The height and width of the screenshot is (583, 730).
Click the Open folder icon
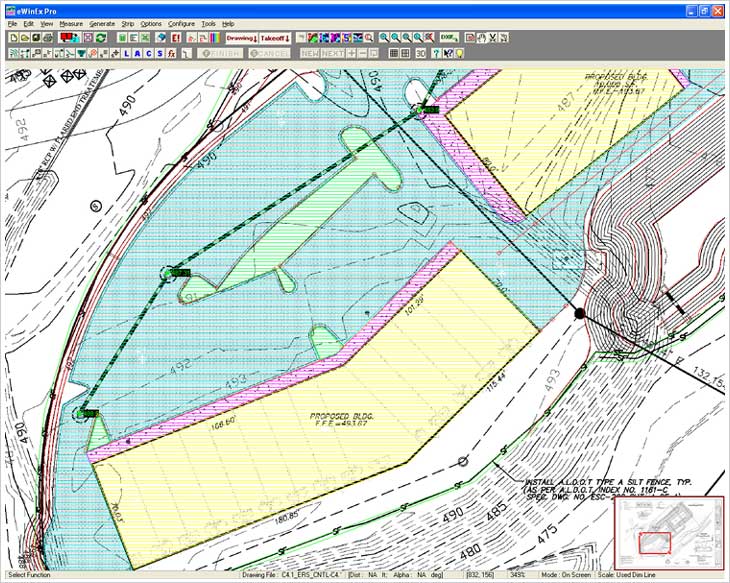coord(25,38)
